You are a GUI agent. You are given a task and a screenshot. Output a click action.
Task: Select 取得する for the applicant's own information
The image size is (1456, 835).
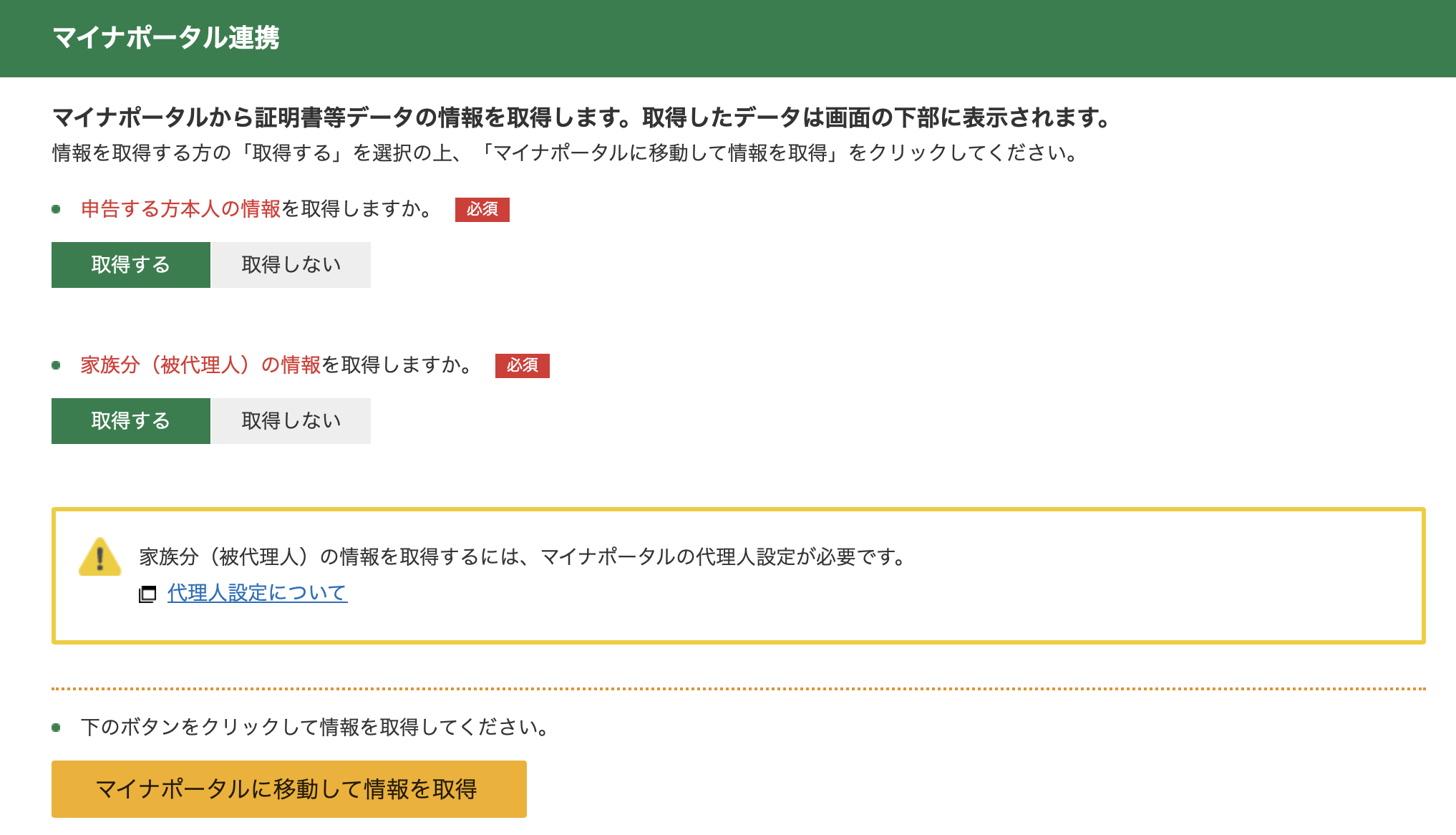(131, 265)
